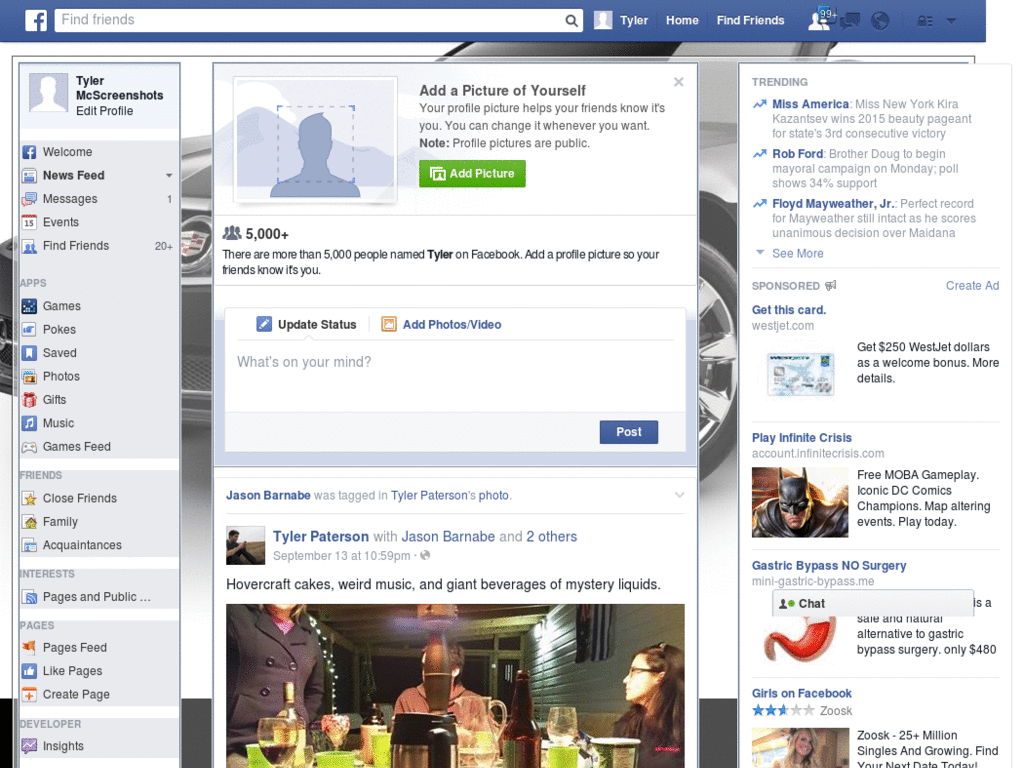The width and height of the screenshot is (1024, 768).
Task: Click the green Add Picture button
Action: coord(472,174)
